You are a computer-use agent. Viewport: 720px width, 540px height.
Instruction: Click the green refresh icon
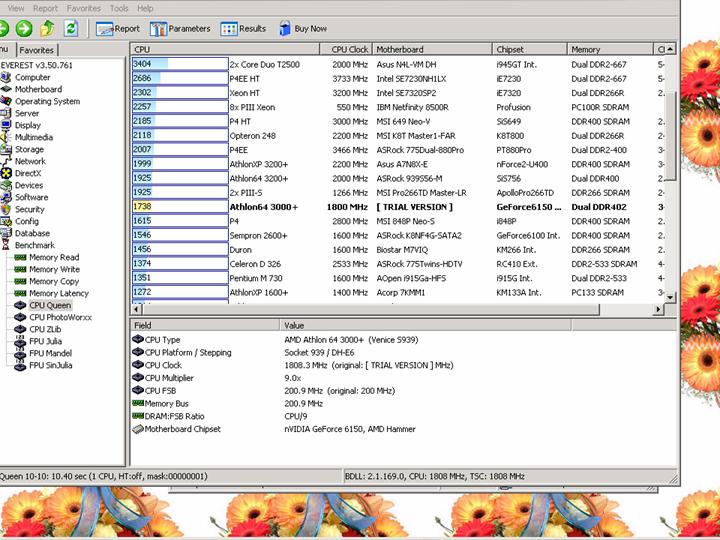pos(71,28)
